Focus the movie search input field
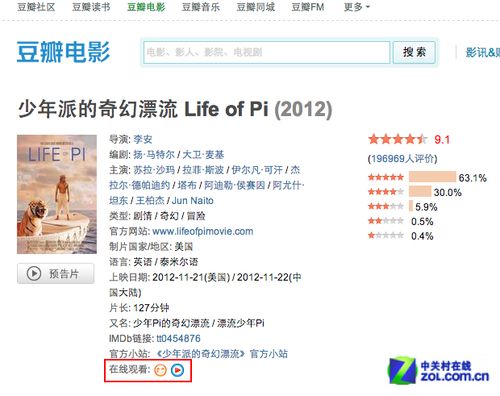The image size is (500, 396). click(x=267, y=52)
